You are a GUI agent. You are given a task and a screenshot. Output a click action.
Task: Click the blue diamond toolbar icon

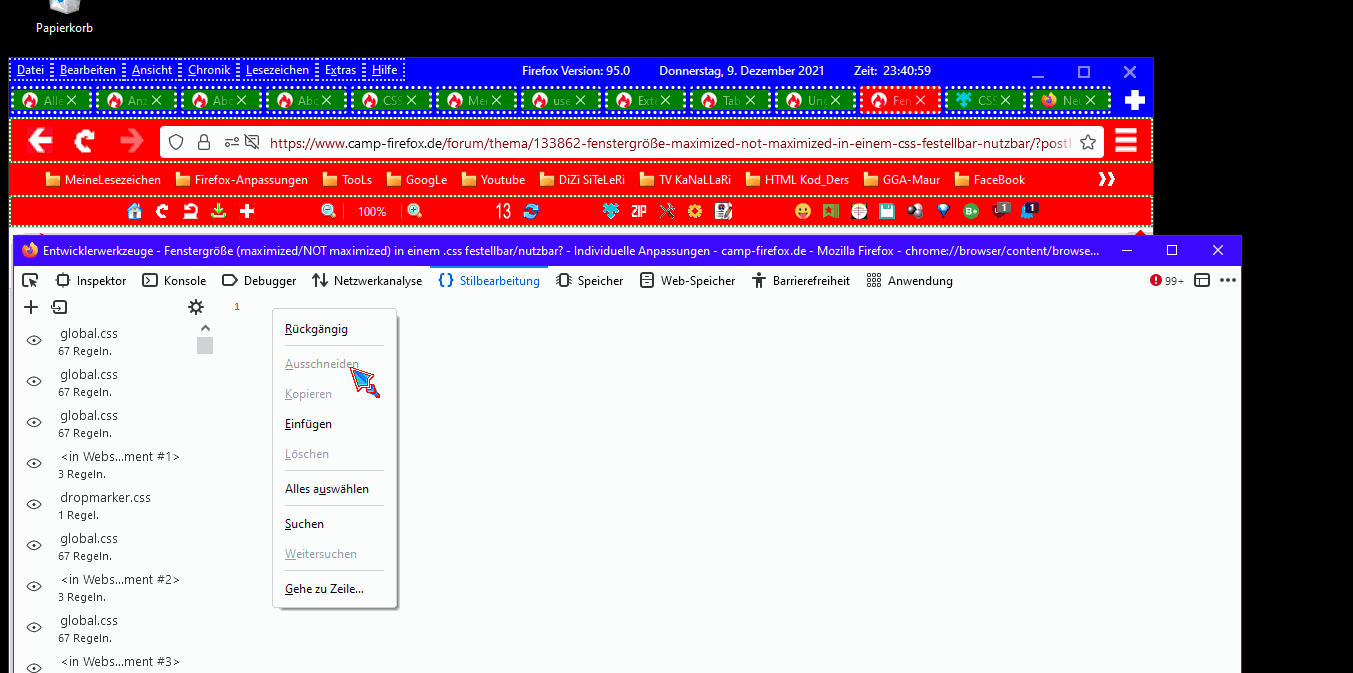tap(943, 211)
